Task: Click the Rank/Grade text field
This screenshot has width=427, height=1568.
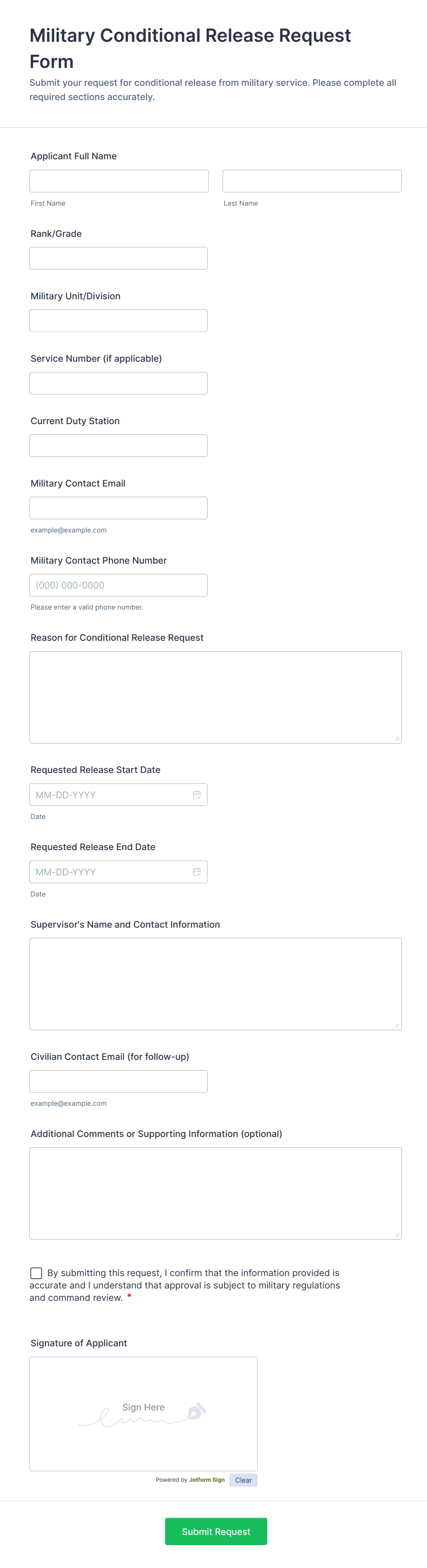Action: pyautogui.click(x=118, y=258)
